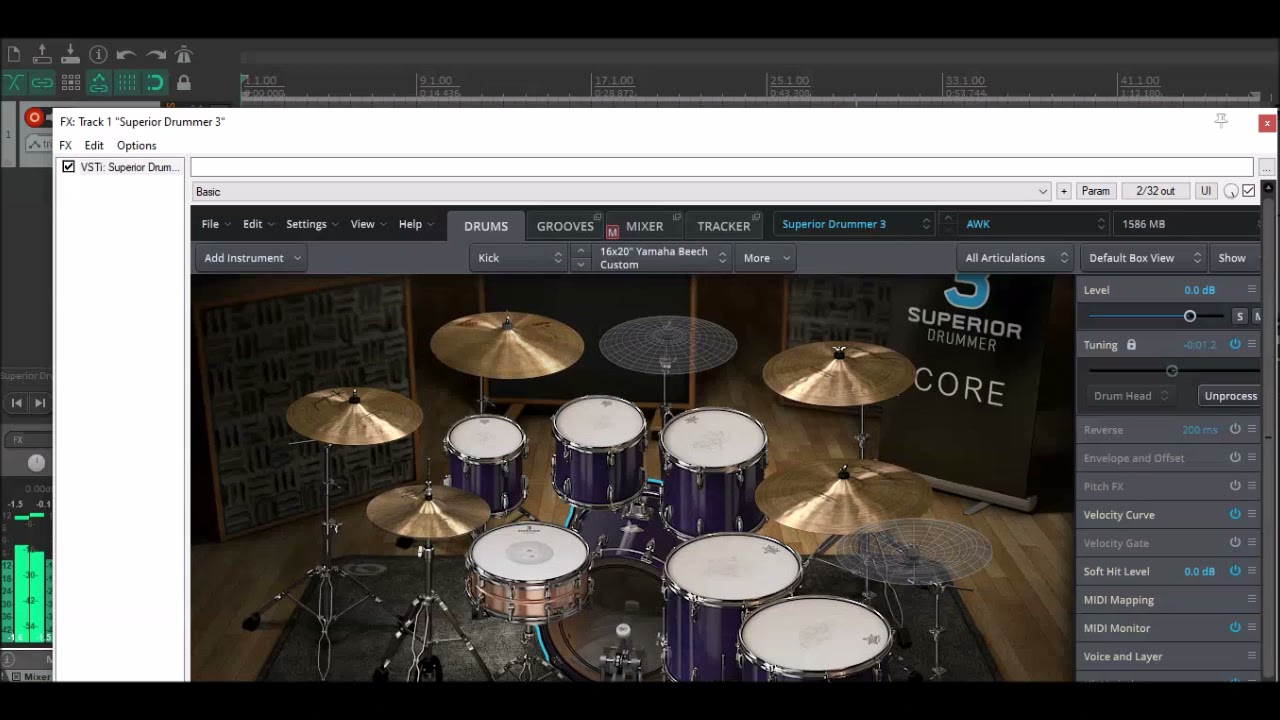
Task: Open the Edit menu in FX window
Action: [94, 145]
